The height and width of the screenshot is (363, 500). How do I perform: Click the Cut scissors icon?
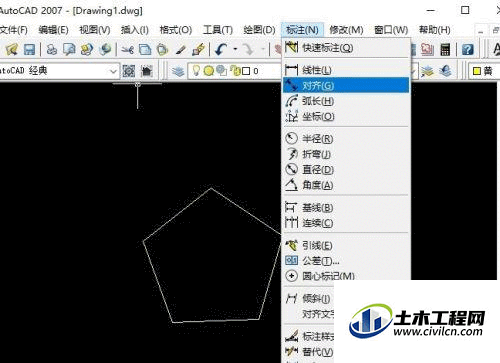point(127,50)
